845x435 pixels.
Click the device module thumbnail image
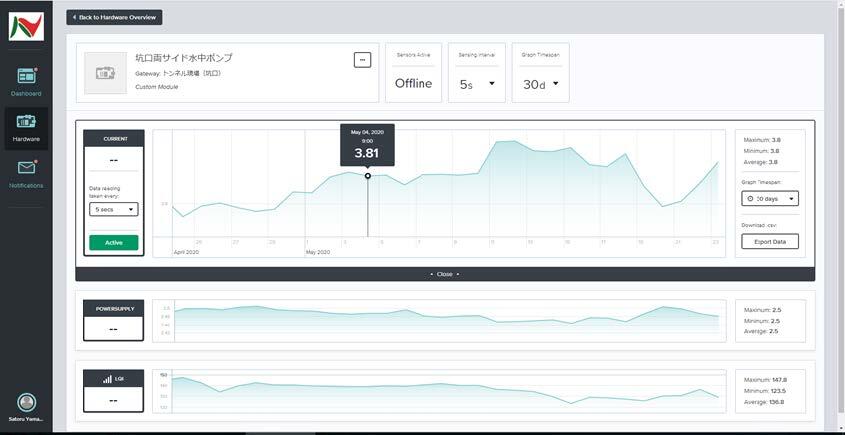(x=105, y=73)
